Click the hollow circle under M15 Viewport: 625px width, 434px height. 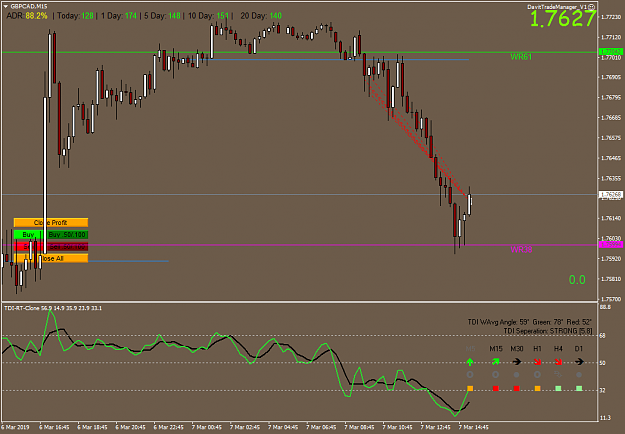pos(495,375)
